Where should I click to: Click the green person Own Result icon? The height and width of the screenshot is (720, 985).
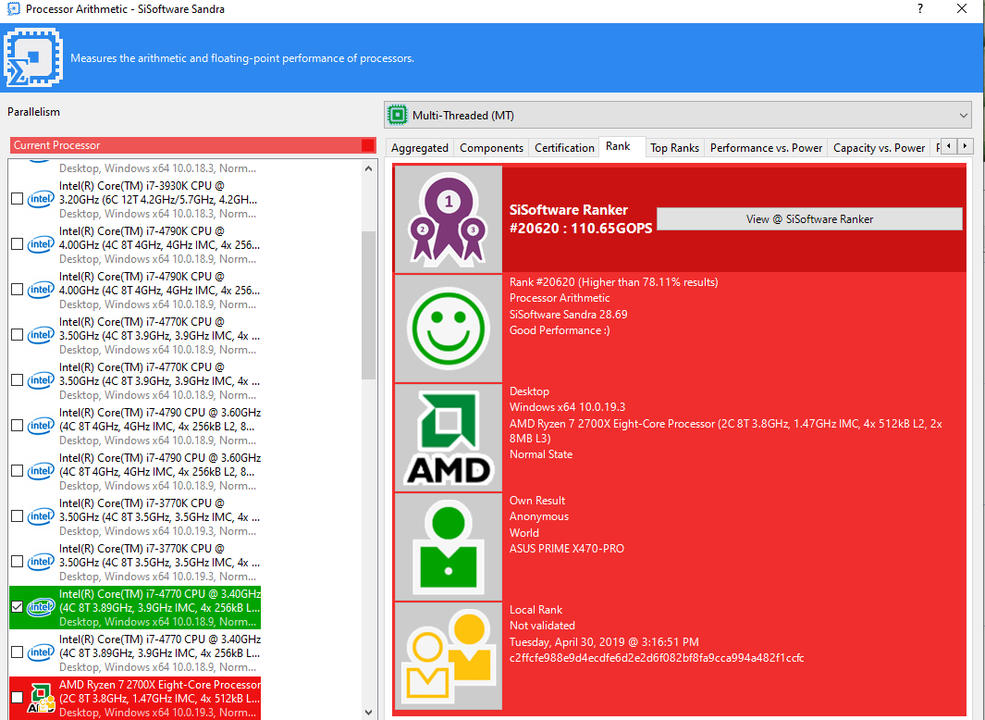[x=448, y=547]
